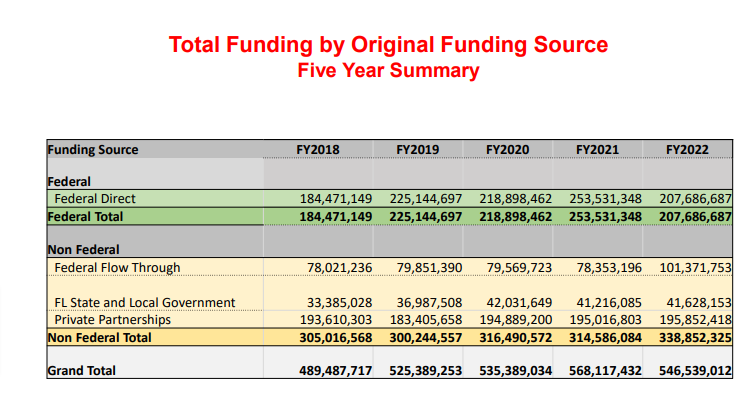Select Non Federal Total value 300,244,557
Image resolution: width=749 pixels, height=394 pixels.
(426, 338)
